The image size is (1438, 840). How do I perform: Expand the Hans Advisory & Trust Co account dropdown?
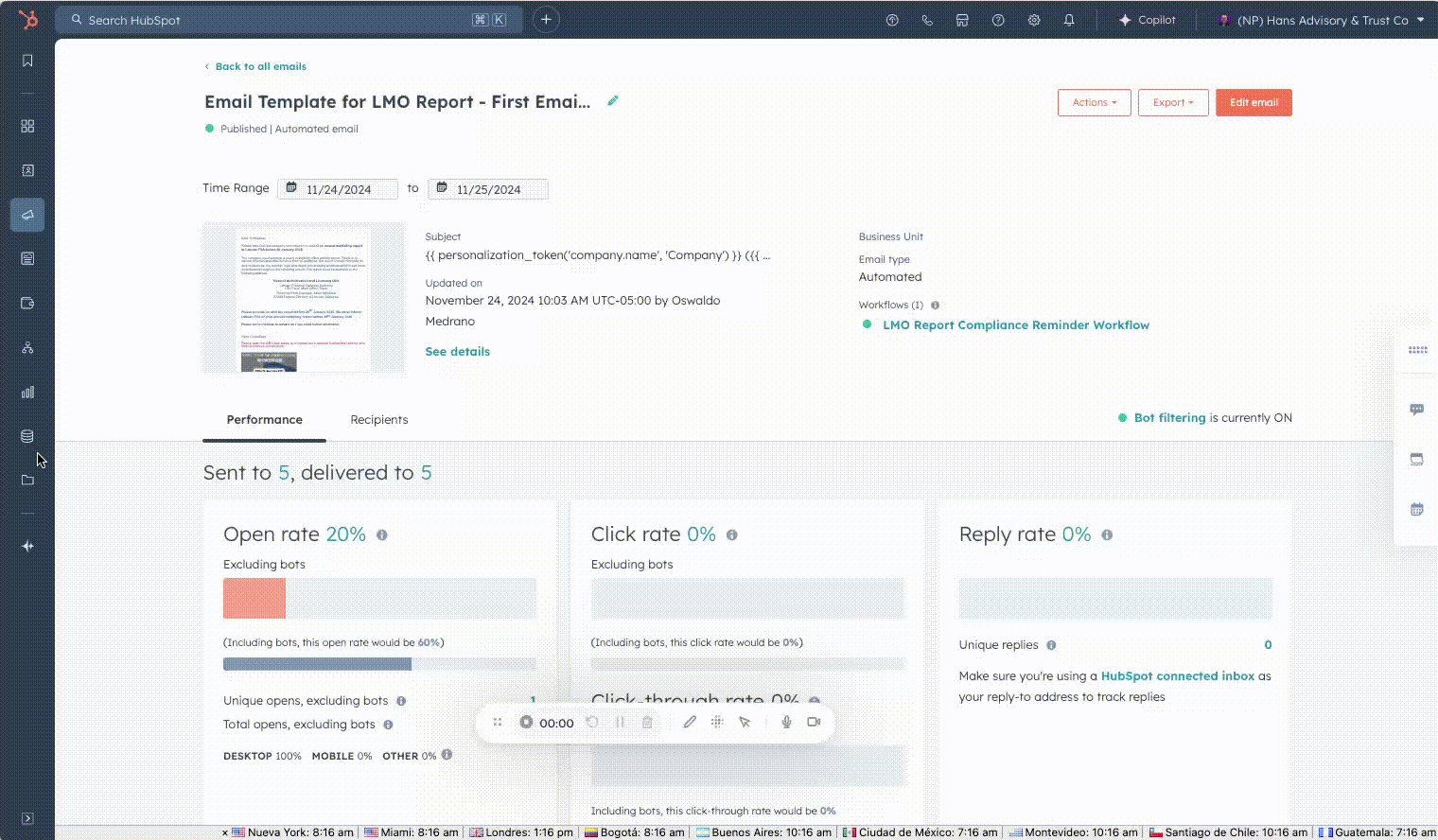1320,19
